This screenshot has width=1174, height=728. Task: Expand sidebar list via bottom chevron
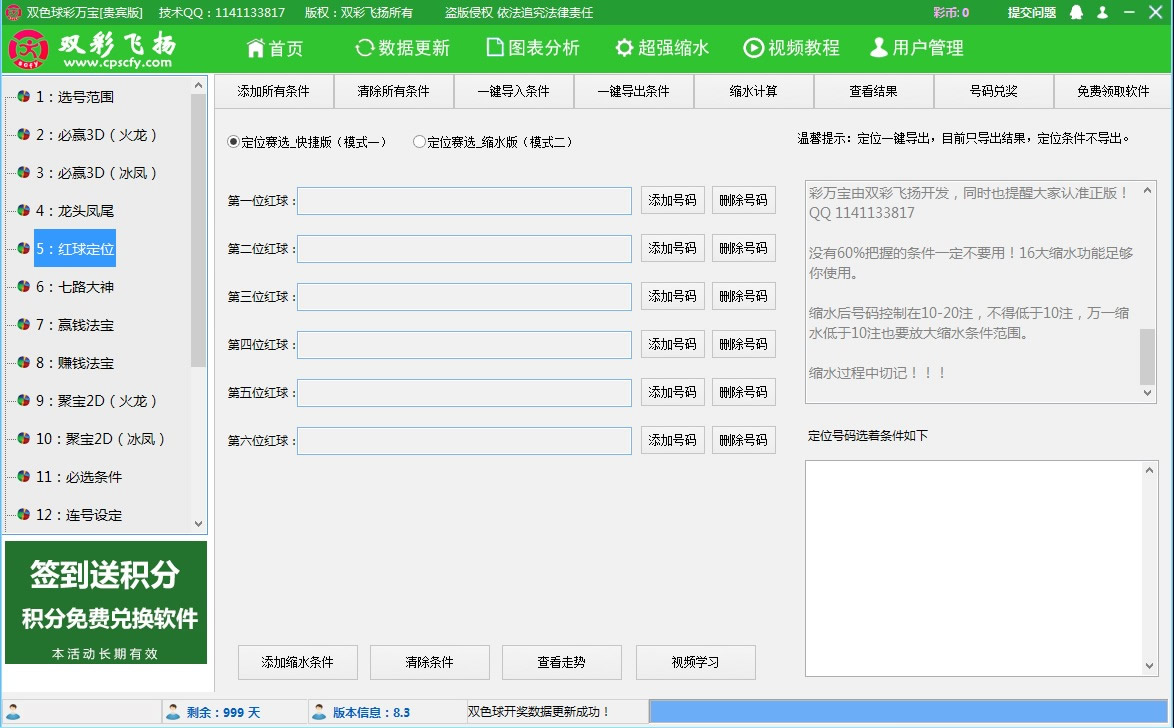point(197,524)
